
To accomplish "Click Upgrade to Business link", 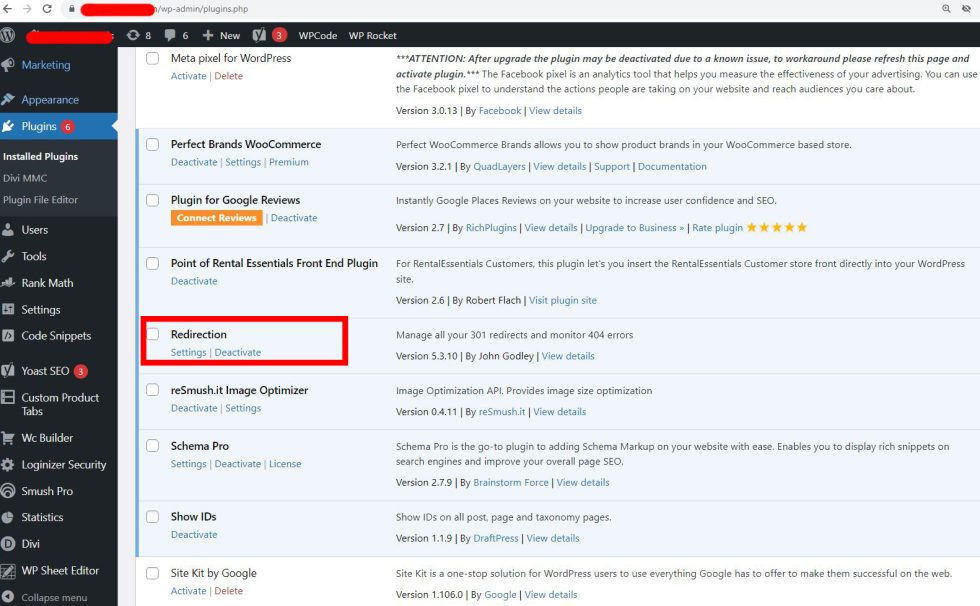I will [x=634, y=228].
